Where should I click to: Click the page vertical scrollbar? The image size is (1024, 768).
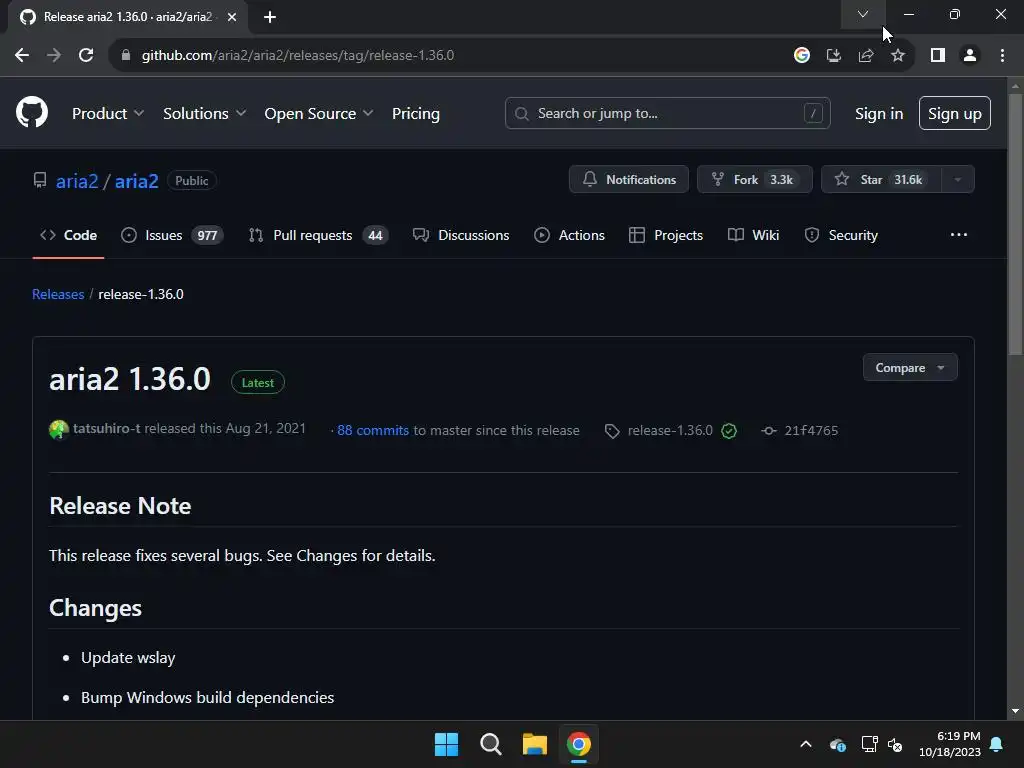coord(1015,225)
